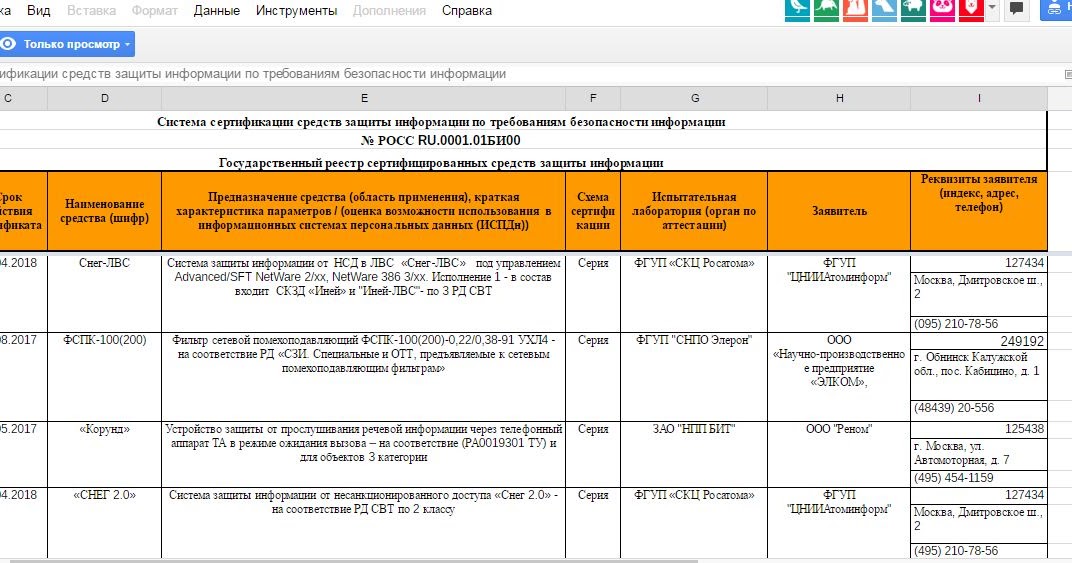The height and width of the screenshot is (563, 1072).
Task: Open the Справка menu
Action: click(466, 11)
